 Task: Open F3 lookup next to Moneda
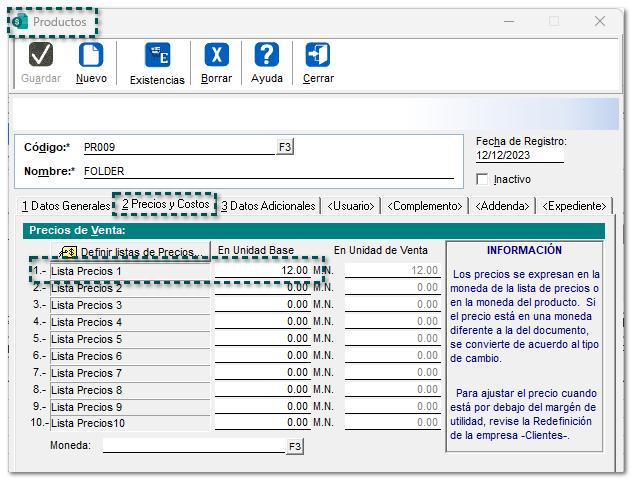295,446
